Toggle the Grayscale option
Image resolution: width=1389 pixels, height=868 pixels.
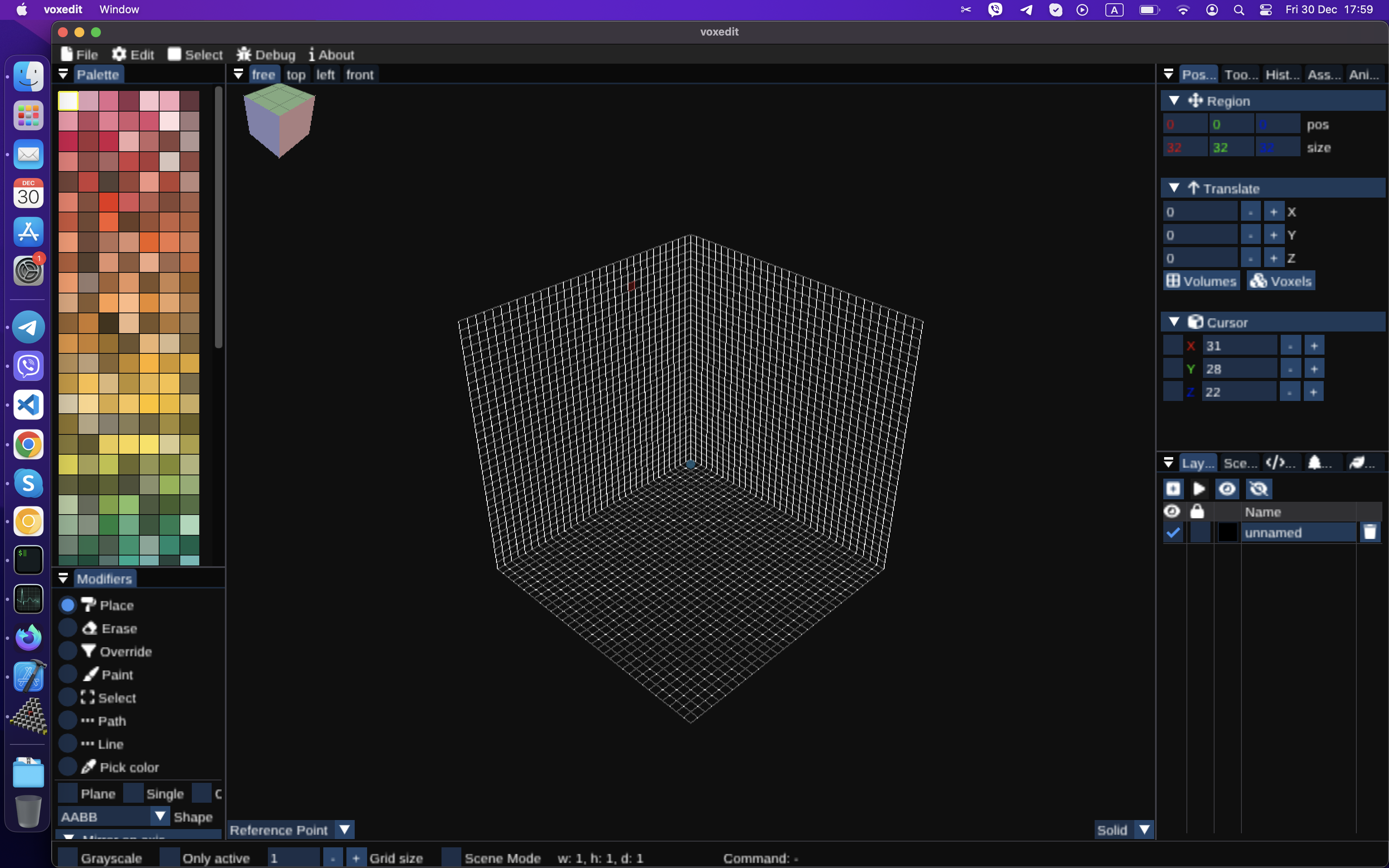(68, 857)
